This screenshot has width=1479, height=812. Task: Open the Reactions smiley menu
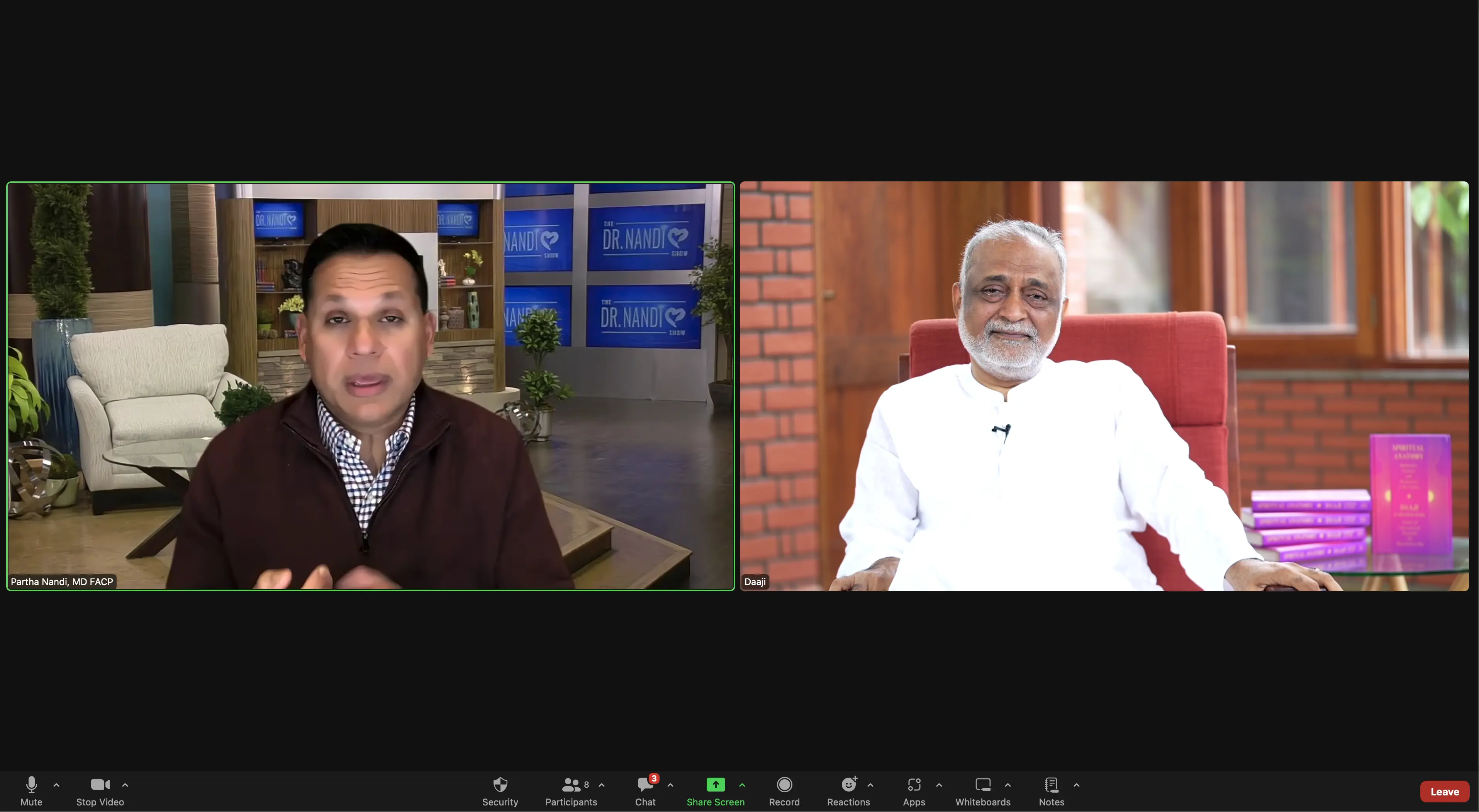pyautogui.click(x=848, y=791)
